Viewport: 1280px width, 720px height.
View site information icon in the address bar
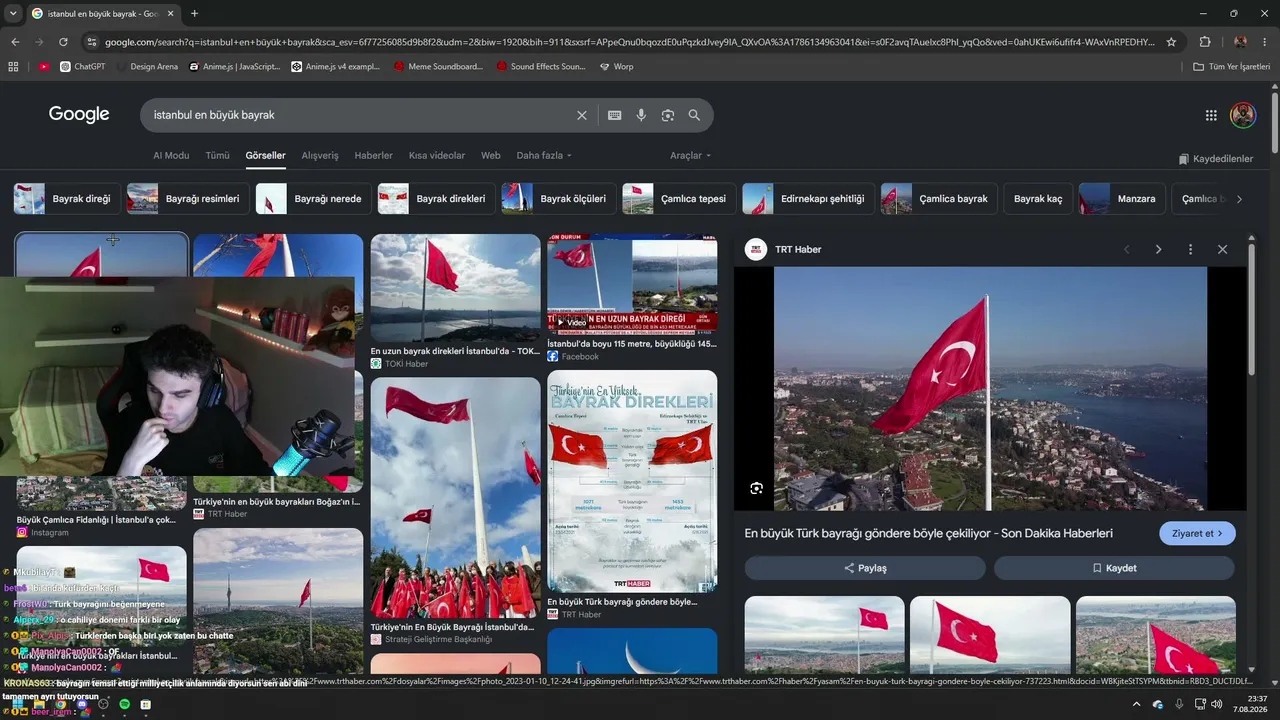[92, 42]
